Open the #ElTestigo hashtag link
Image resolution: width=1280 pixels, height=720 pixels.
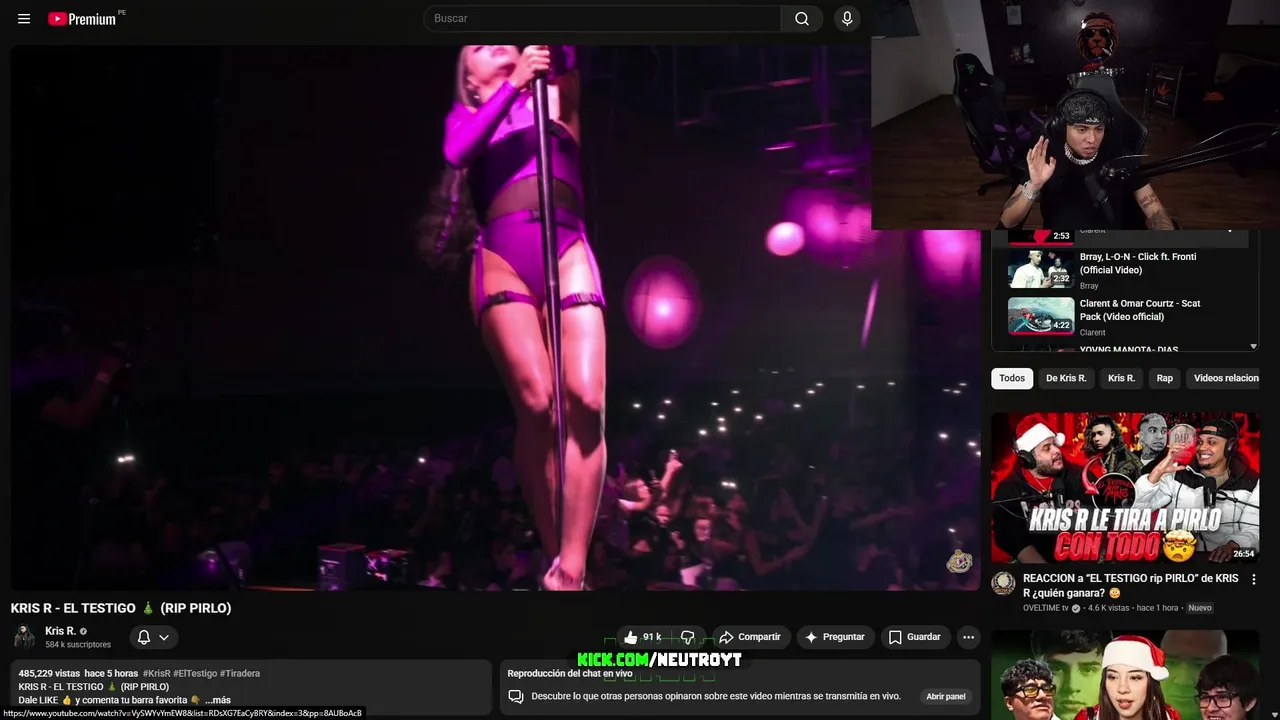click(195, 674)
